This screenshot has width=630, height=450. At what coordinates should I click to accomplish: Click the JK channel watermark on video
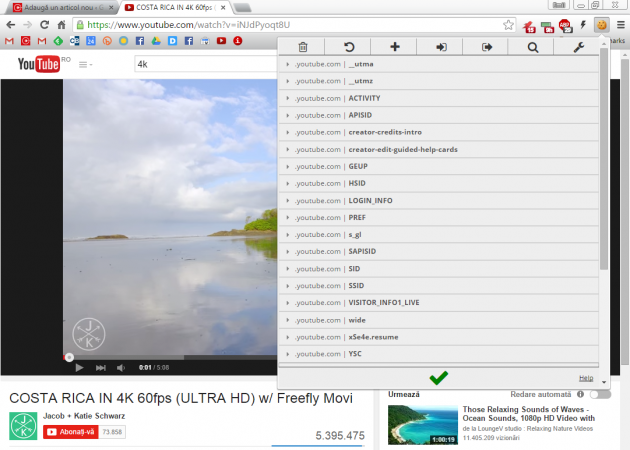point(89,334)
